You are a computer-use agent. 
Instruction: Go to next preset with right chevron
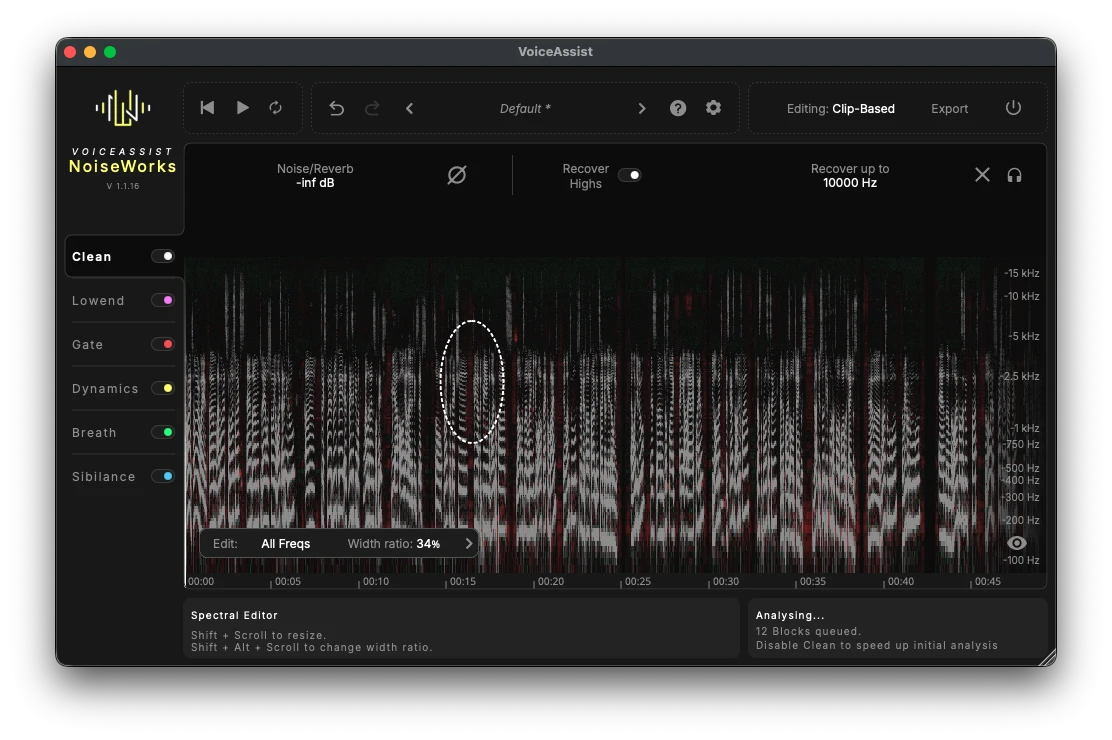[642, 108]
